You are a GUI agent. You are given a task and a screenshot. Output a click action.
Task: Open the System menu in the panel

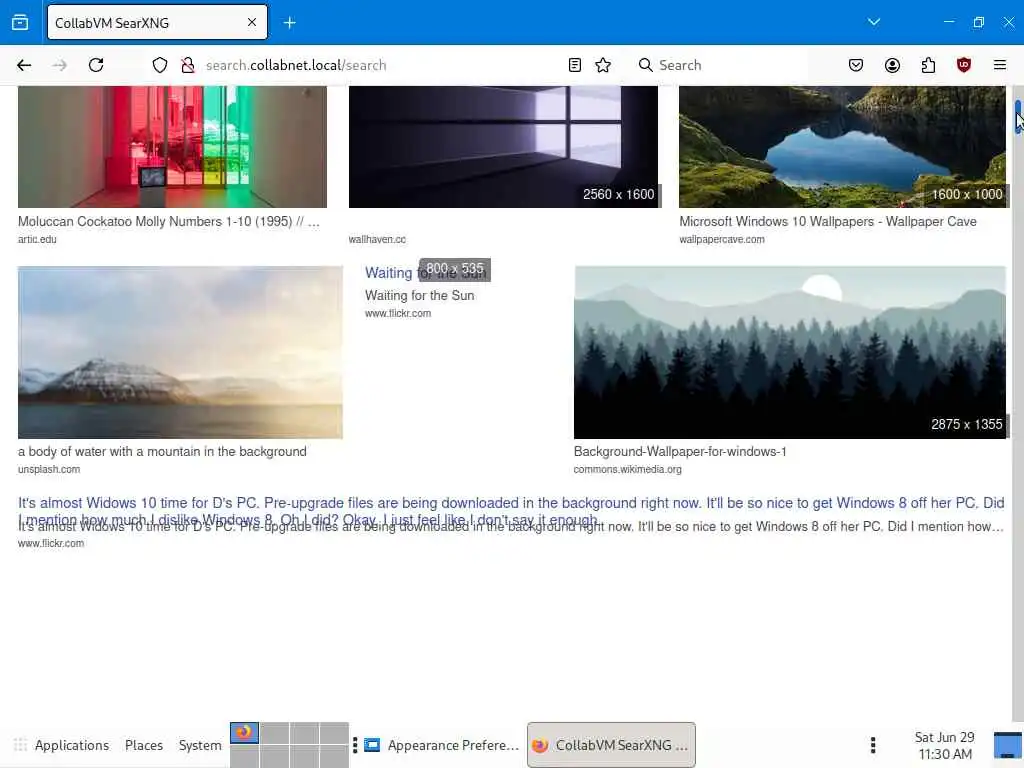200,745
